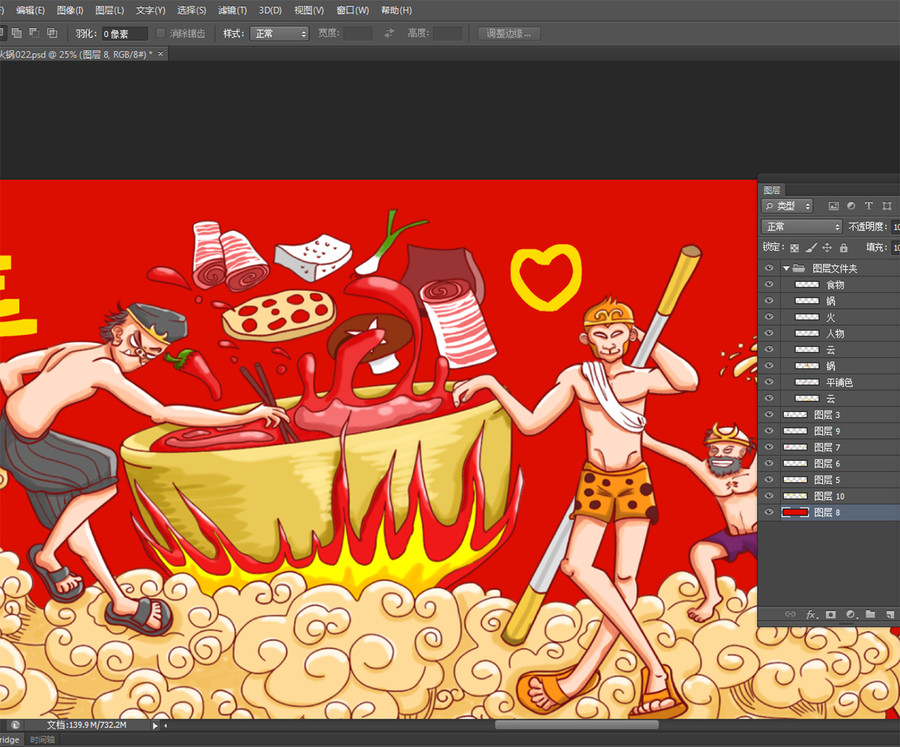The height and width of the screenshot is (747, 900).
Task: Click the round icon left of 文档 status
Action: pos(15,725)
